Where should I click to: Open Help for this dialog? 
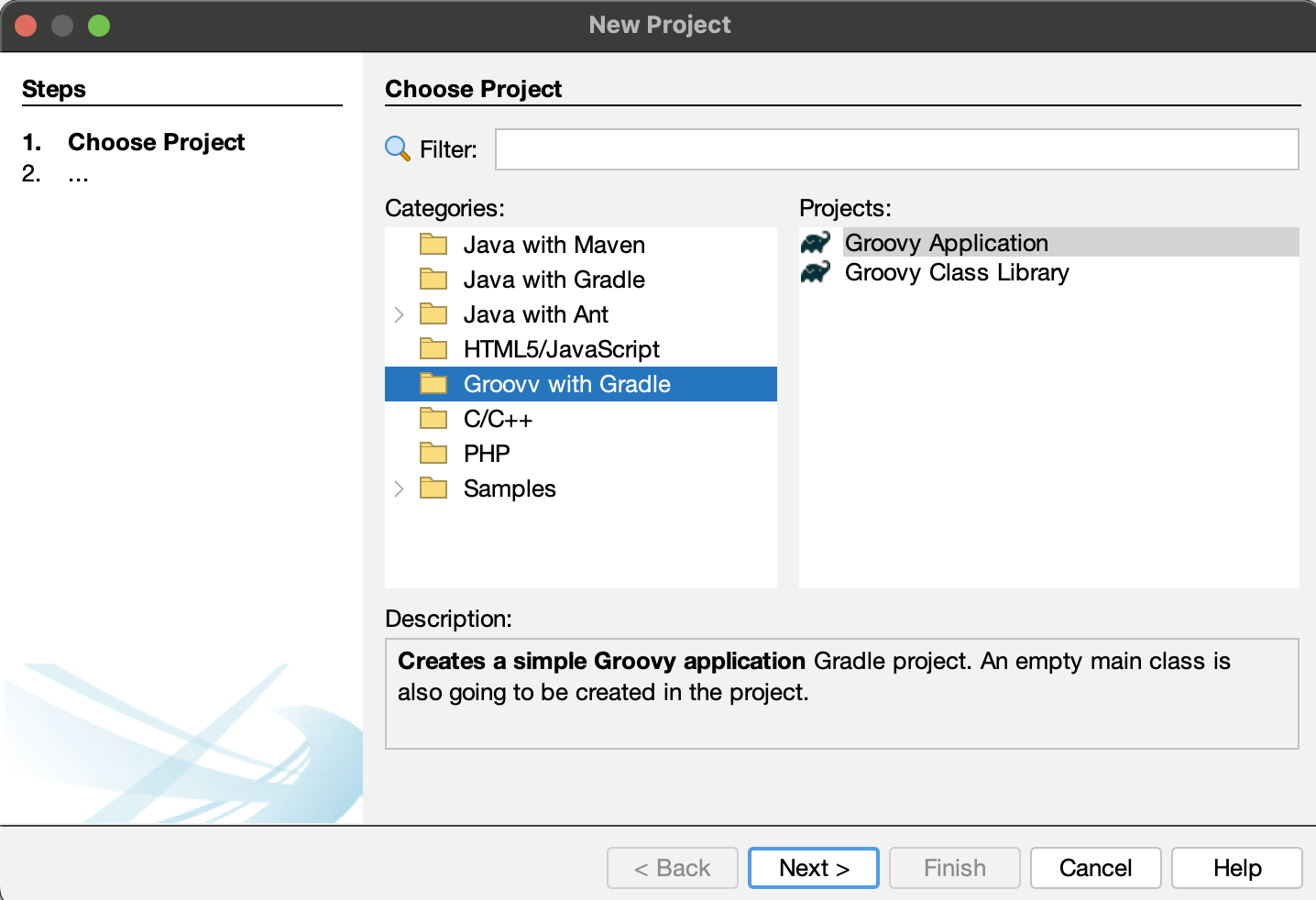click(1236, 868)
